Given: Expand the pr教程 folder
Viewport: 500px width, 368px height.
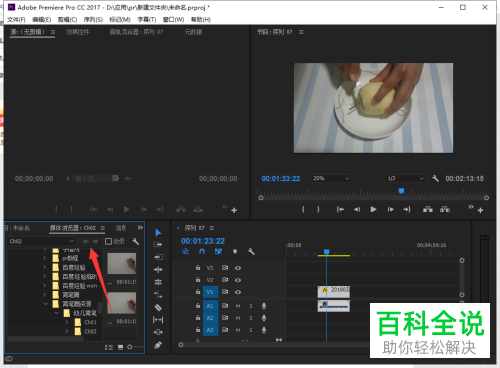Looking at the screenshot, I should 45,258.
